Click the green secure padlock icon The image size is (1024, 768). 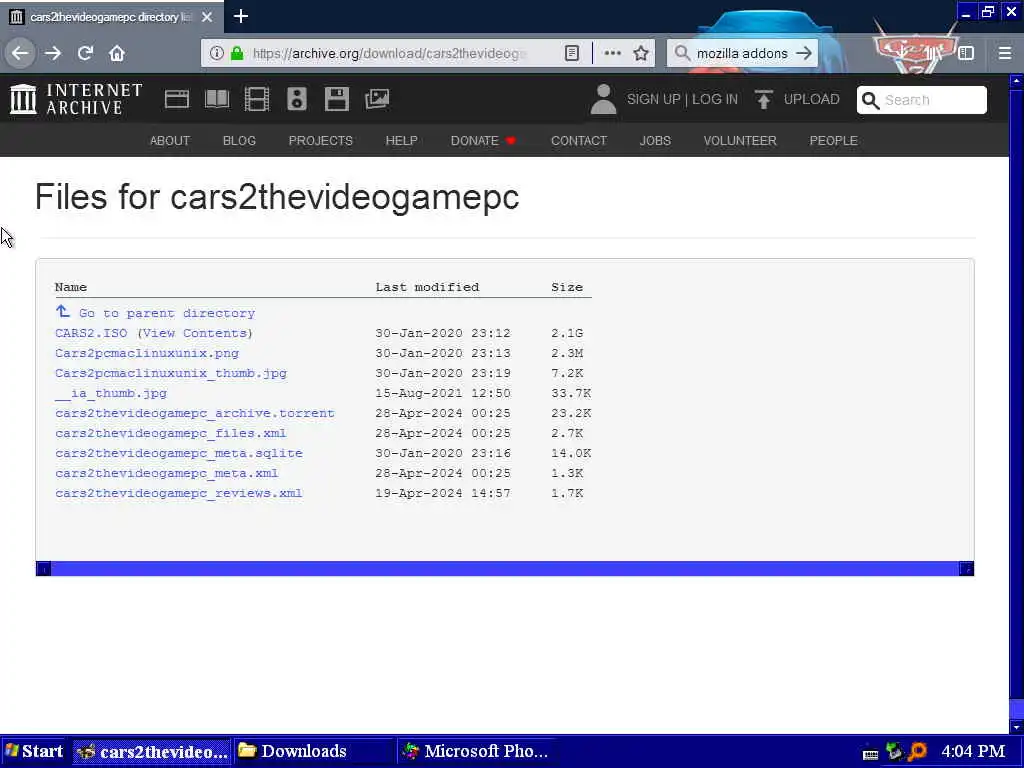click(x=237, y=53)
